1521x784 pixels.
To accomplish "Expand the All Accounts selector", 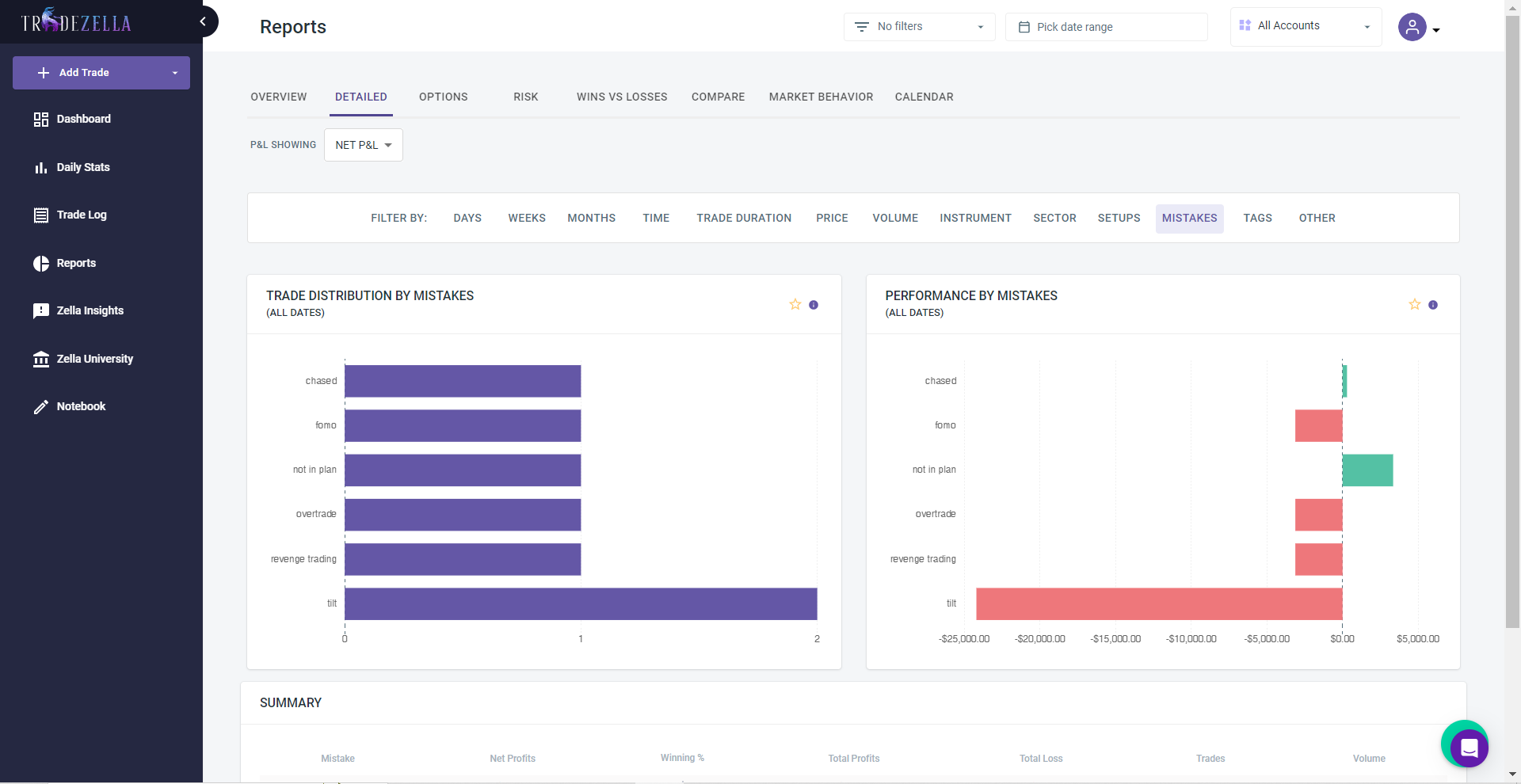I will click(x=1305, y=26).
